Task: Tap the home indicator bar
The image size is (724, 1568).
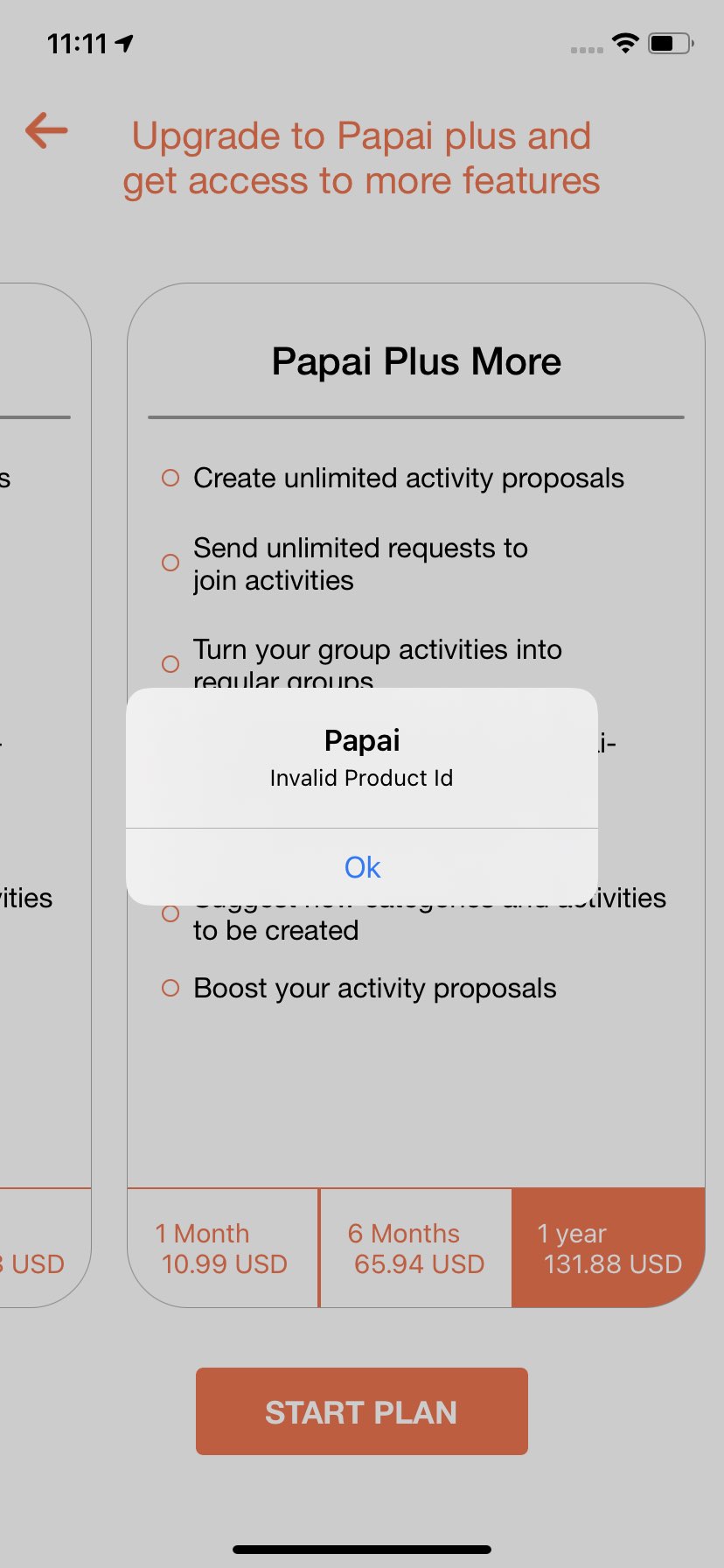Action: pyautogui.click(x=362, y=1550)
